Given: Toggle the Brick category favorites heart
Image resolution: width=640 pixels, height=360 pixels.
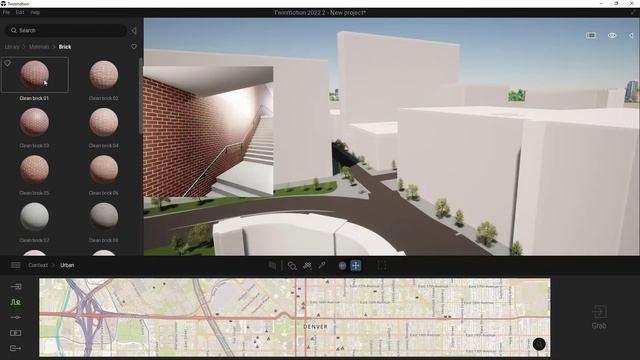Looking at the screenshot, I should coord(134,47).
